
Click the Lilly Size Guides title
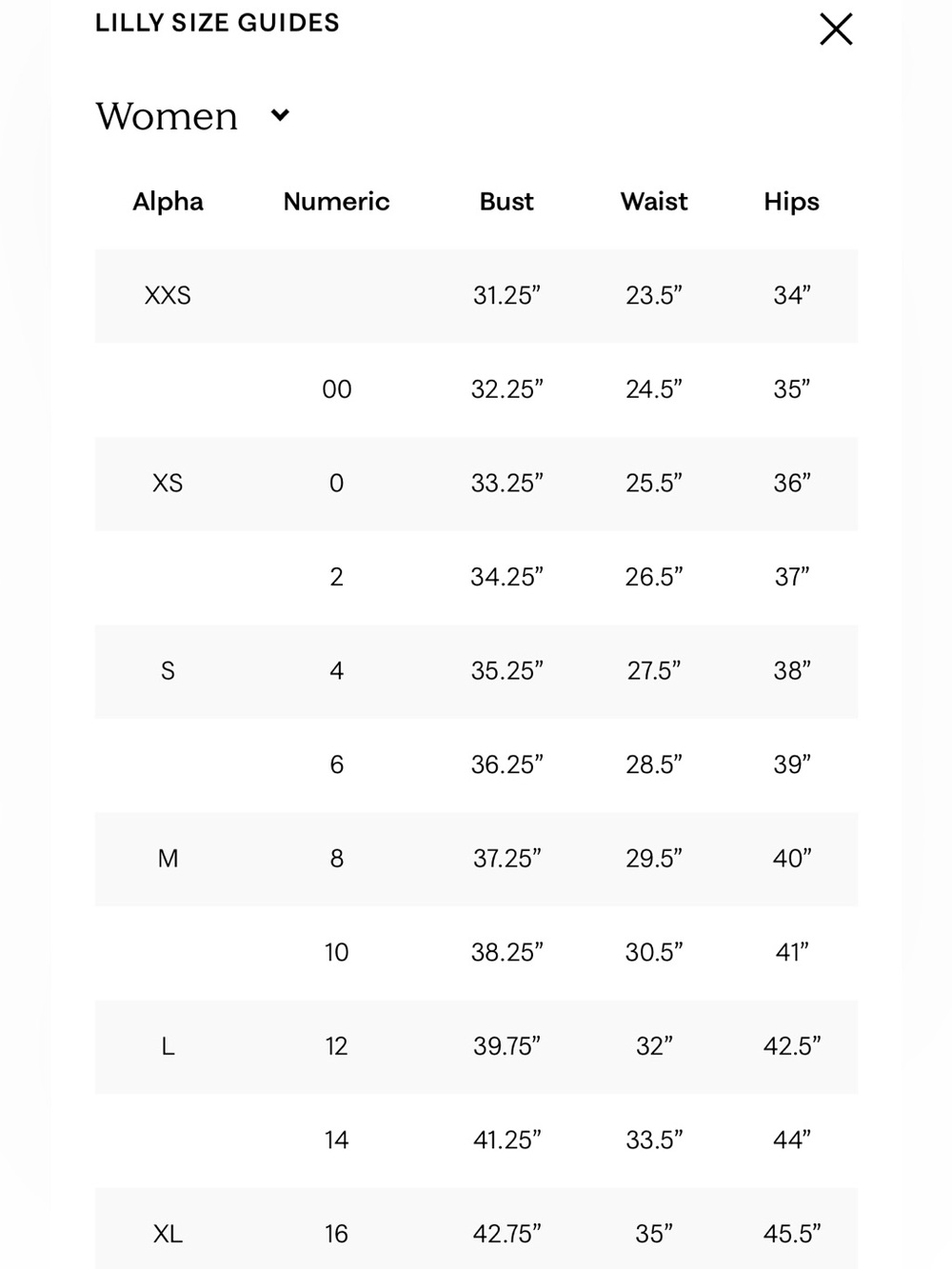pos(217,23)
